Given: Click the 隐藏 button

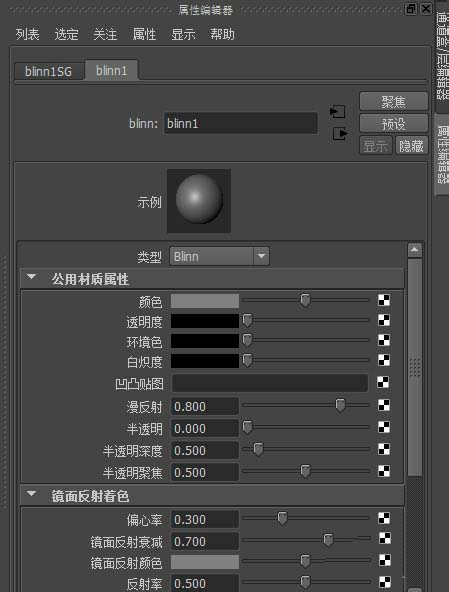Looking at the screenshot, I should pyautogui.click(x=411, y=146).
